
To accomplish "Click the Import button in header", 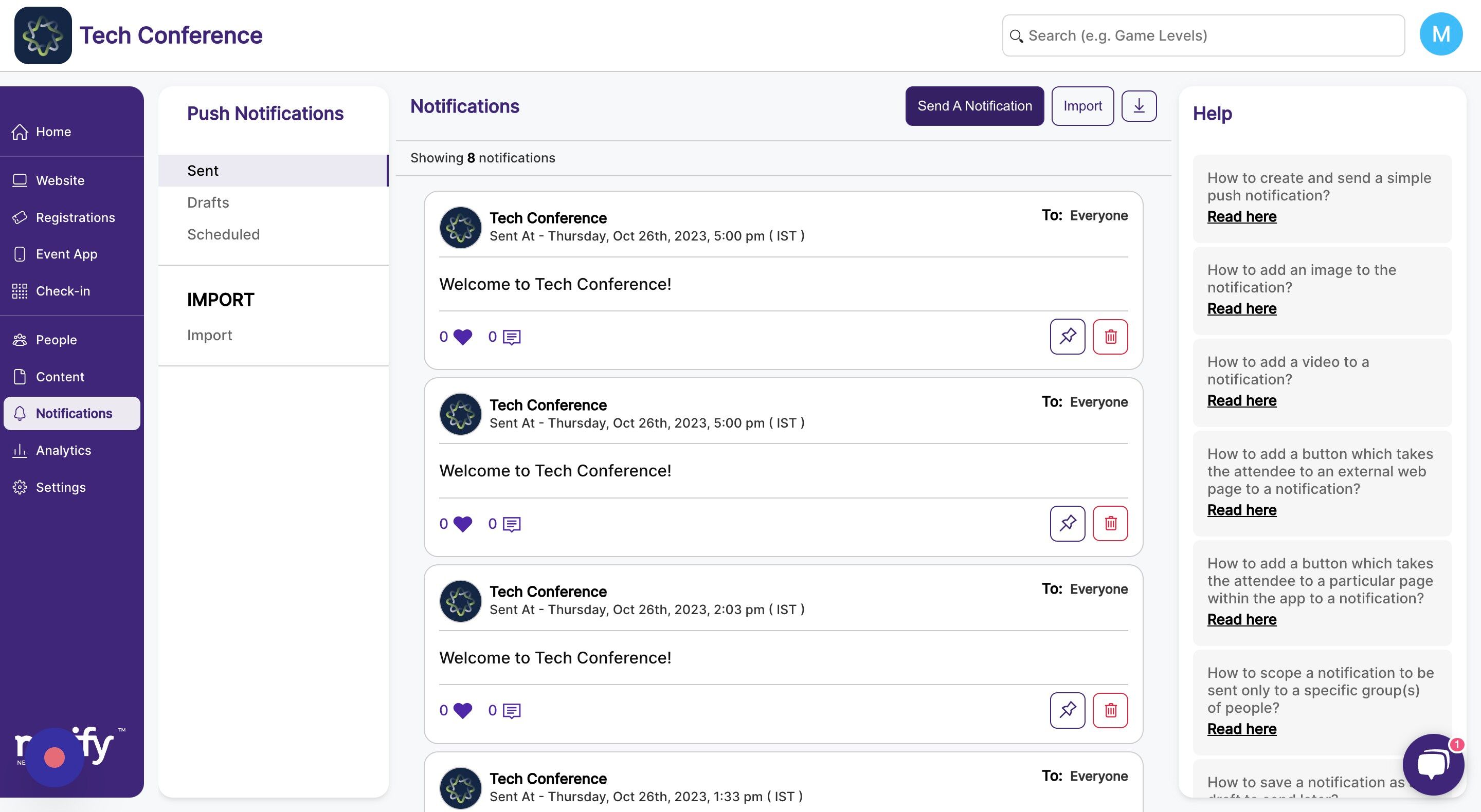I will click(1082, 106).
